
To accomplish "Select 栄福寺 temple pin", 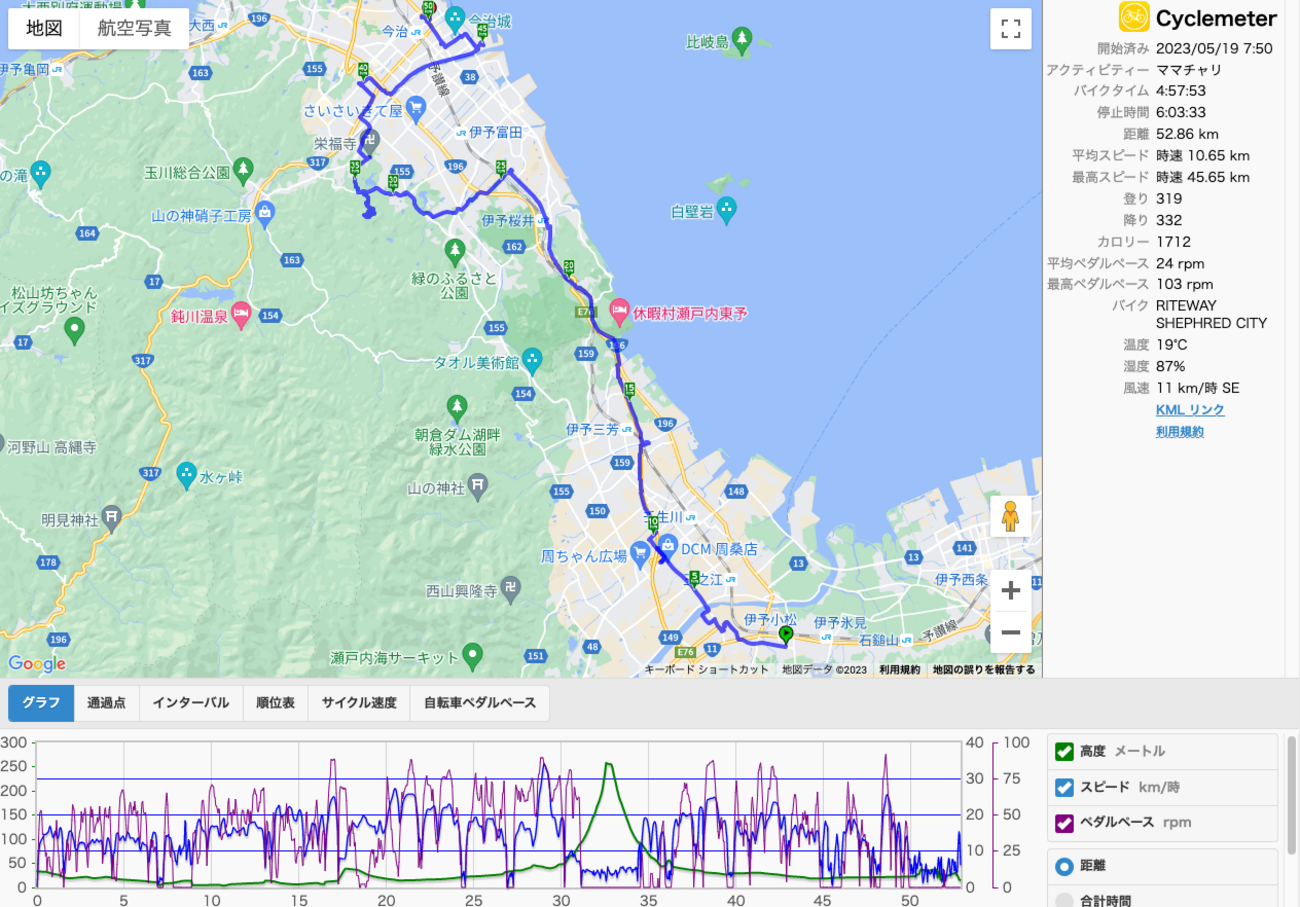I will [x=369, y=141].
